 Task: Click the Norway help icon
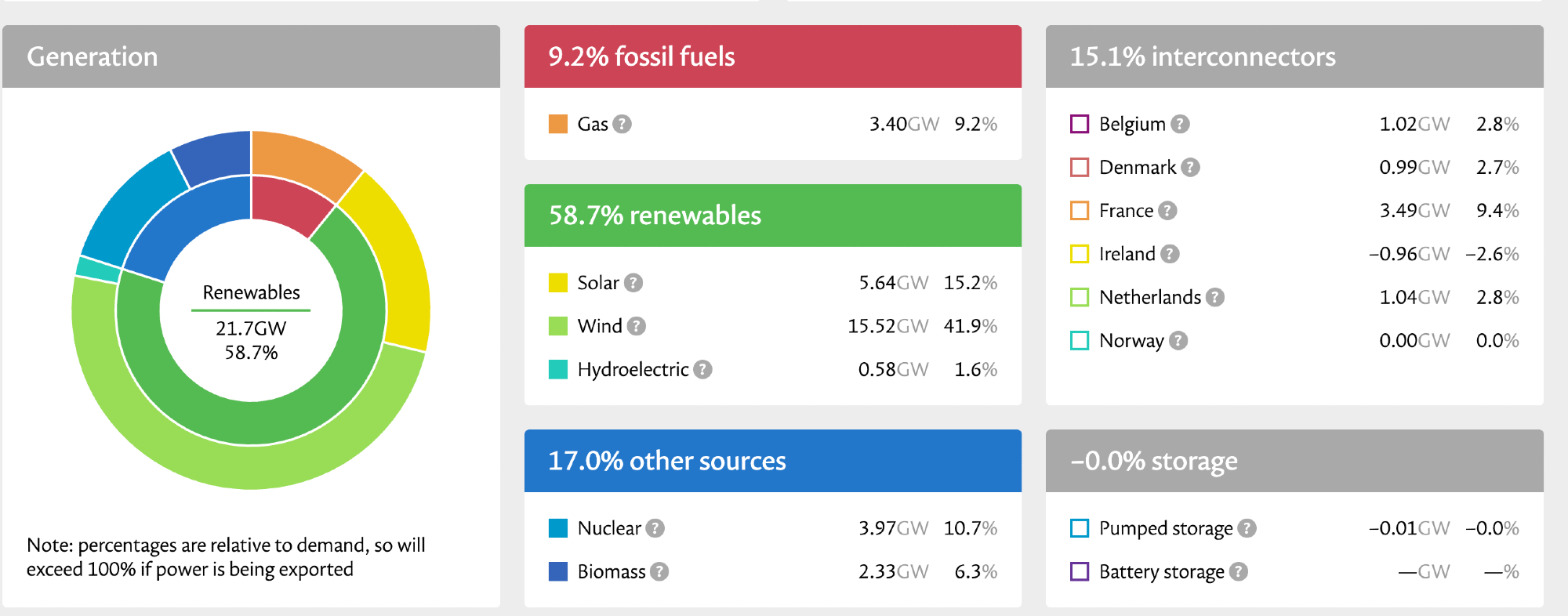[1178, 340]
